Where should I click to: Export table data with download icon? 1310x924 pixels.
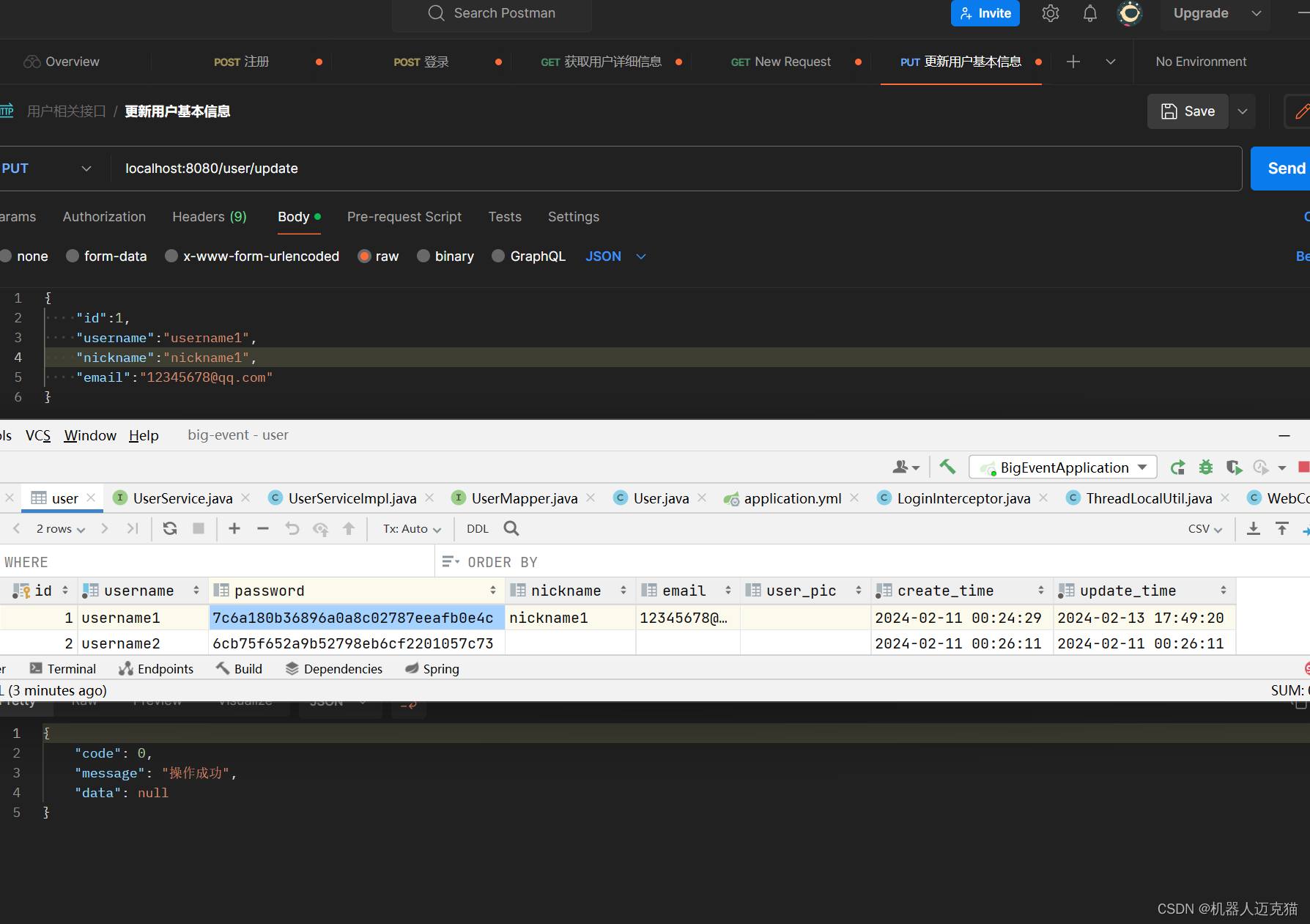click(x=1254, y=528)
